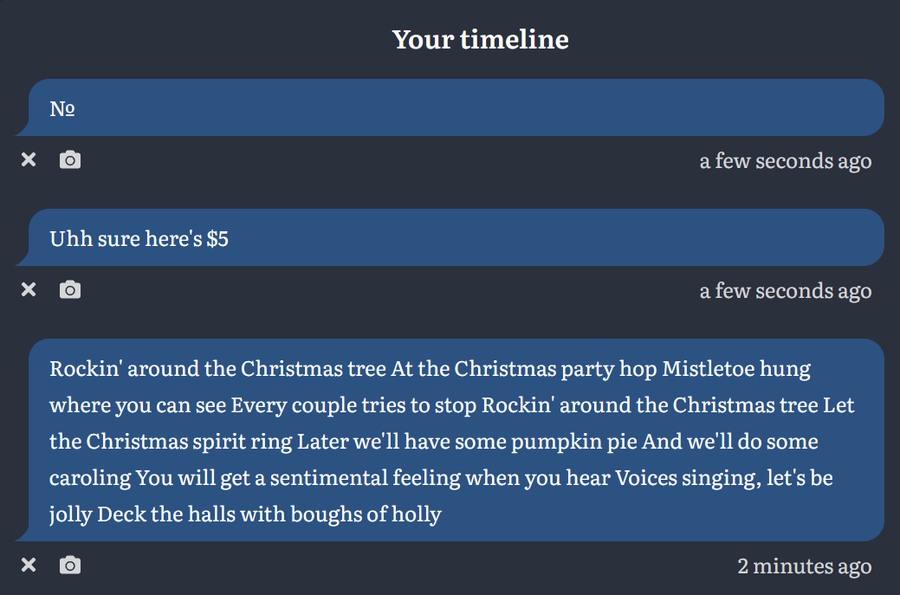Click "Voices singing, let's be" text

pos(723,478)
